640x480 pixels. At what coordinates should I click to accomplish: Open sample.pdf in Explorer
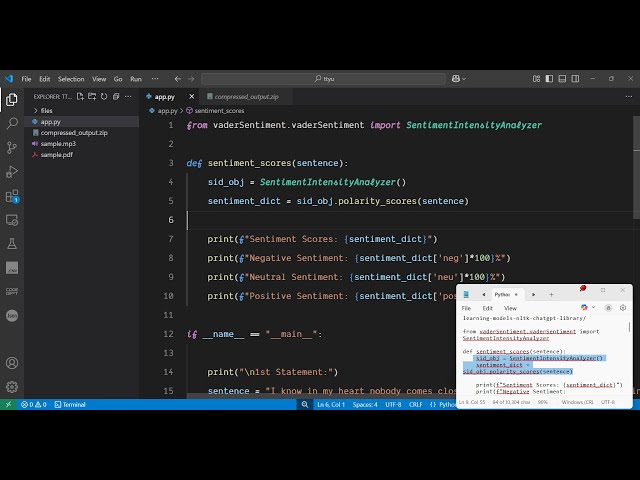tap(82, 155)
